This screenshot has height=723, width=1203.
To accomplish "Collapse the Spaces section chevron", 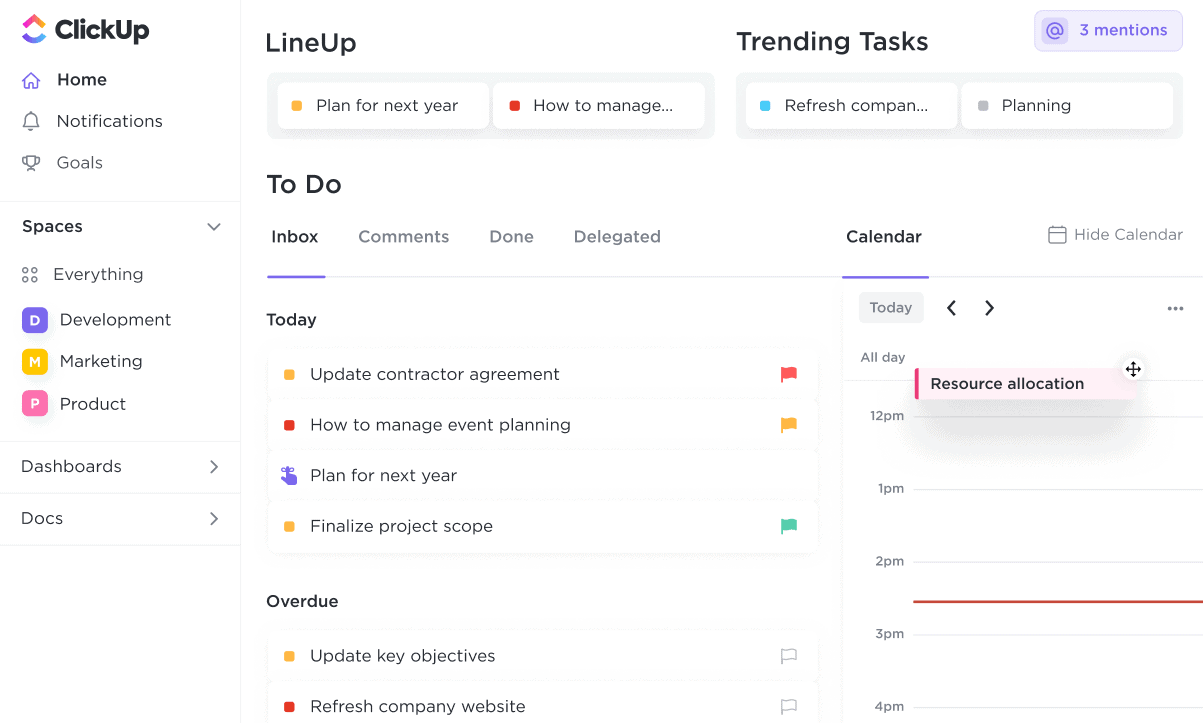I will 213,227.
